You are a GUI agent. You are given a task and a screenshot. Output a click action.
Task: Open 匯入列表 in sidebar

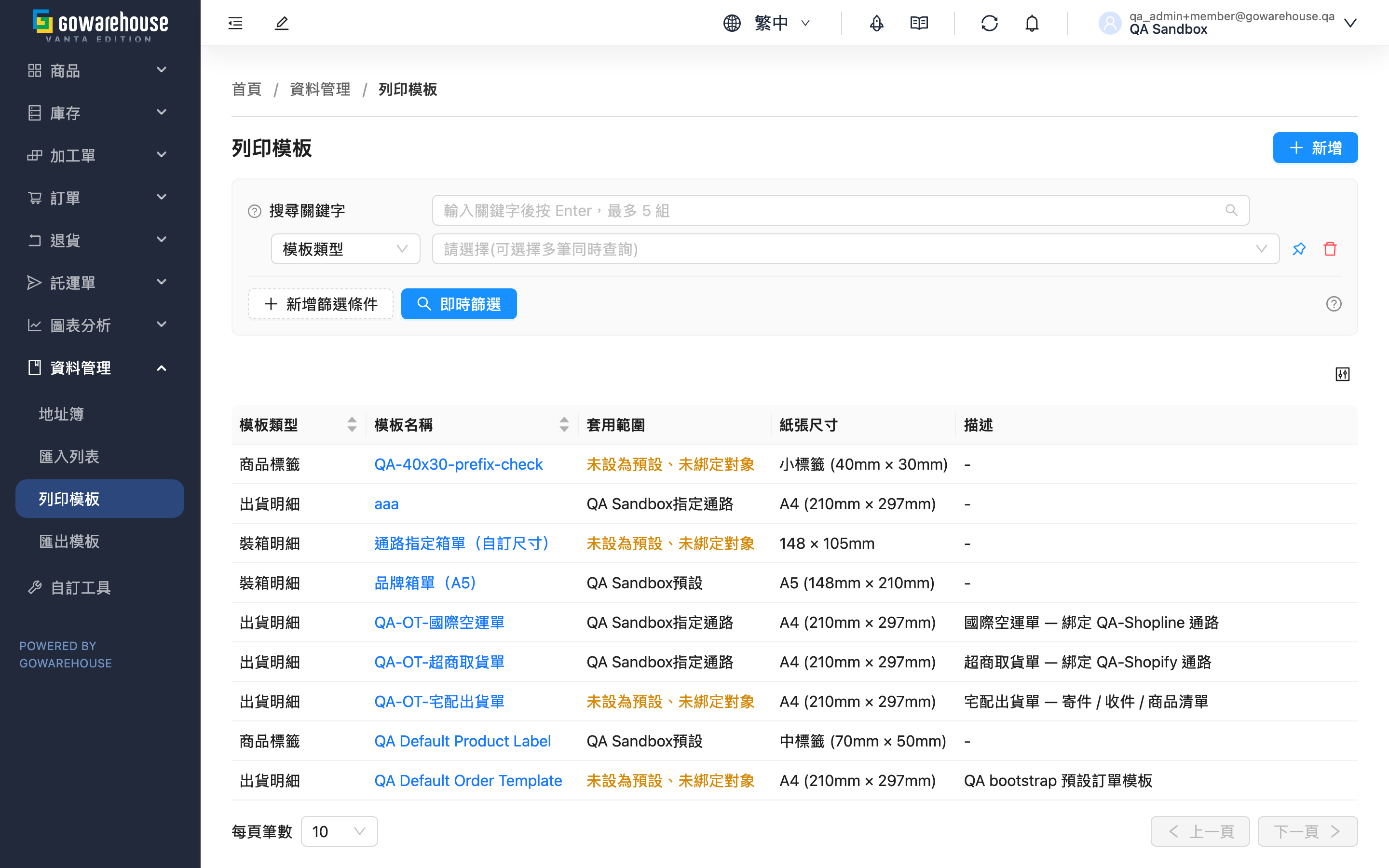[x=100, y=456]
